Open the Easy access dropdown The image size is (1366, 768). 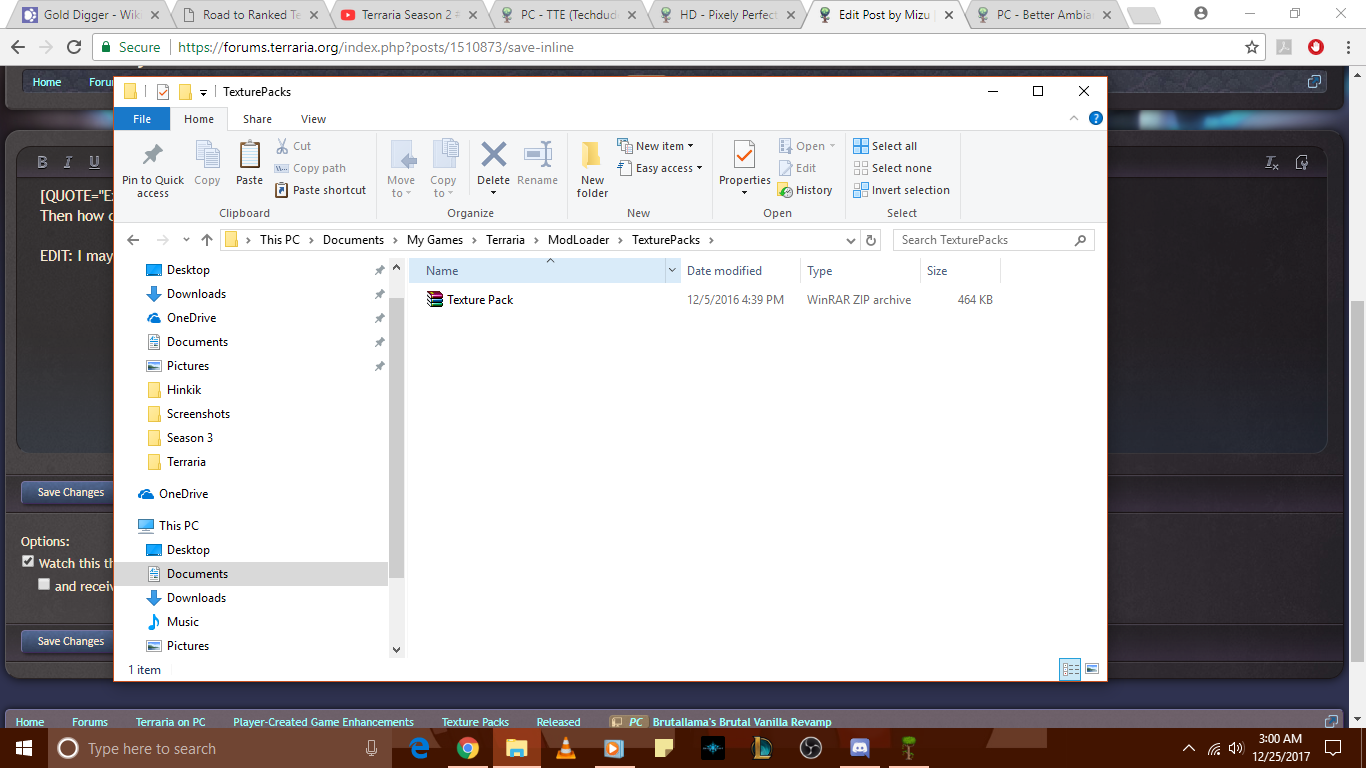pos(660,168)
